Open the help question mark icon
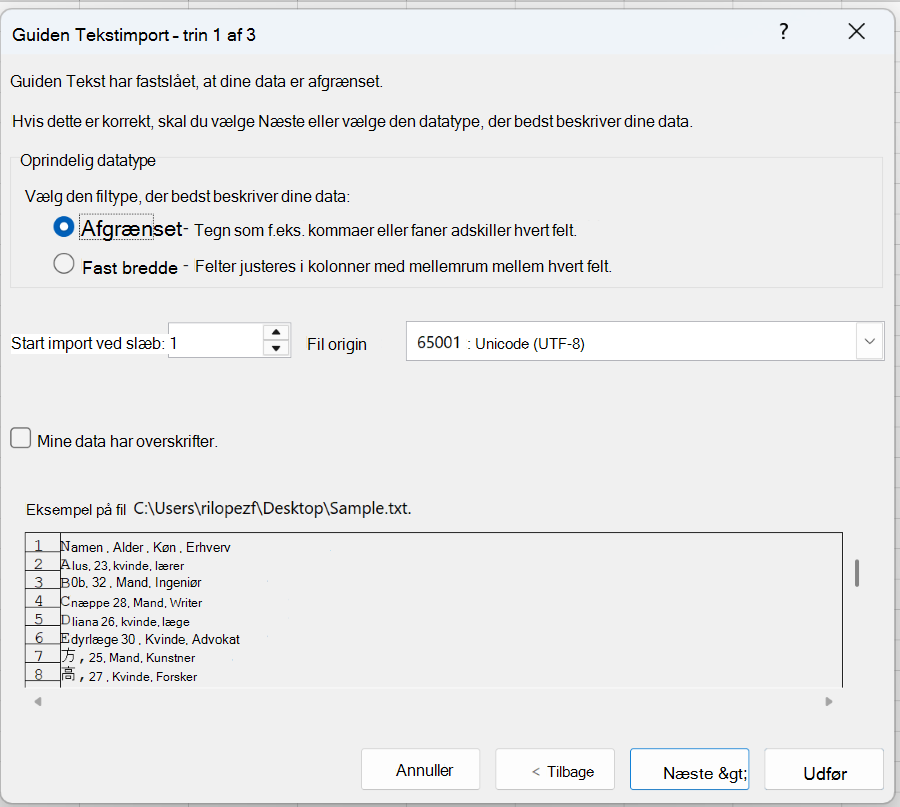The image size is (900, 807). [x=783, y=32]
